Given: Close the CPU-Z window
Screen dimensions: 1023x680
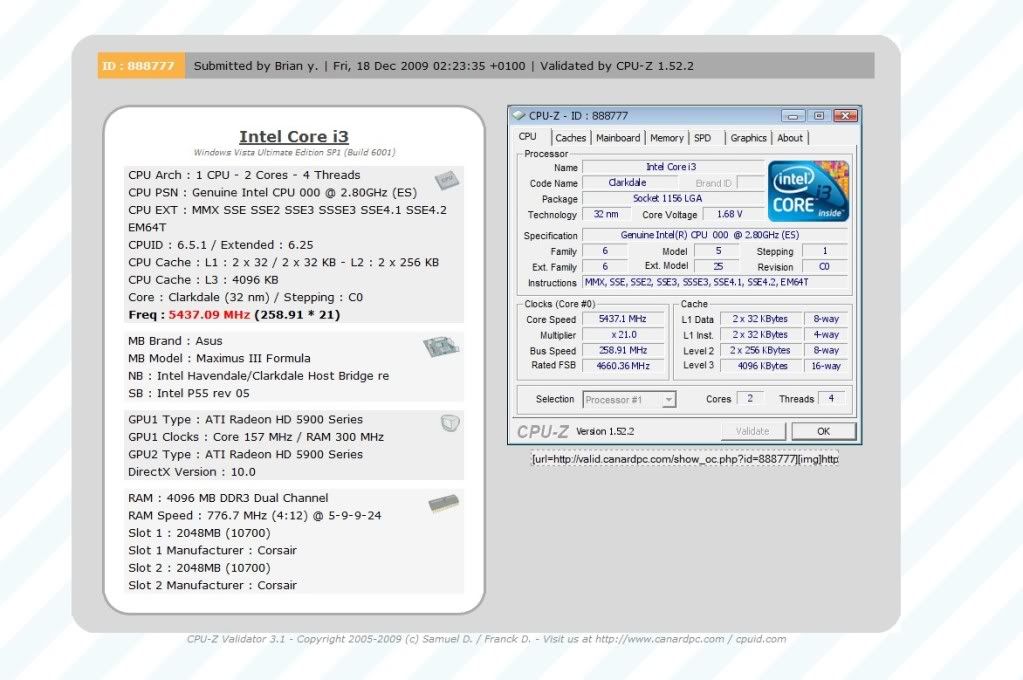Looking at the screenshot, I should click(x=846, y=116).
